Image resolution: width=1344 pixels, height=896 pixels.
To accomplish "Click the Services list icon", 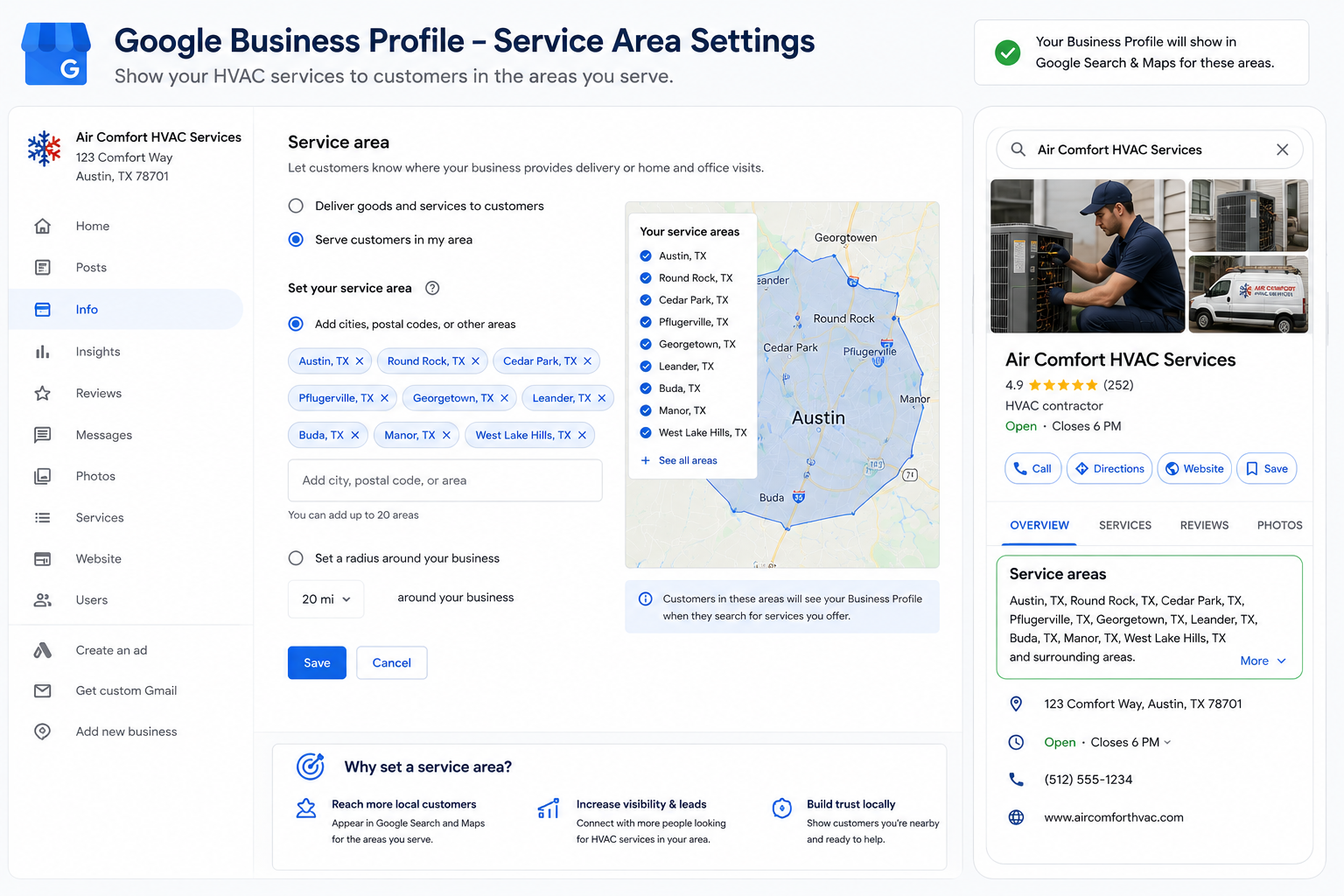I will click(42, 517).
